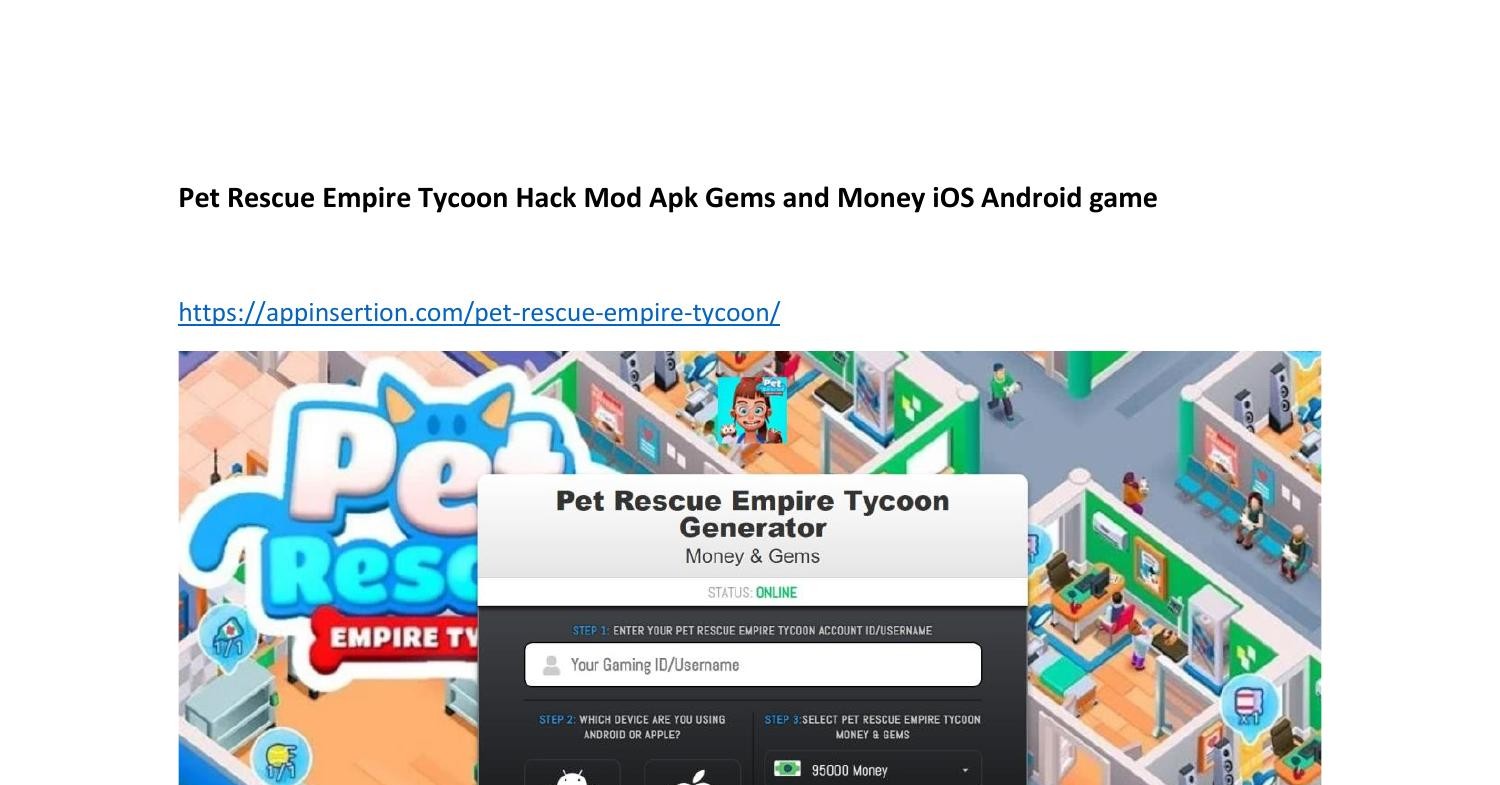Click the bold document heading Pet Rescue Hack

click(668, 198)
